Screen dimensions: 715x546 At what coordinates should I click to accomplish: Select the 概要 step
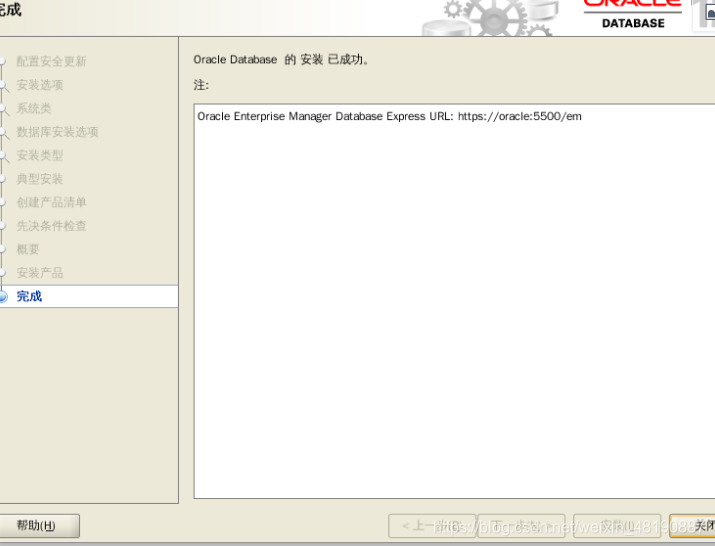[28, 250]
